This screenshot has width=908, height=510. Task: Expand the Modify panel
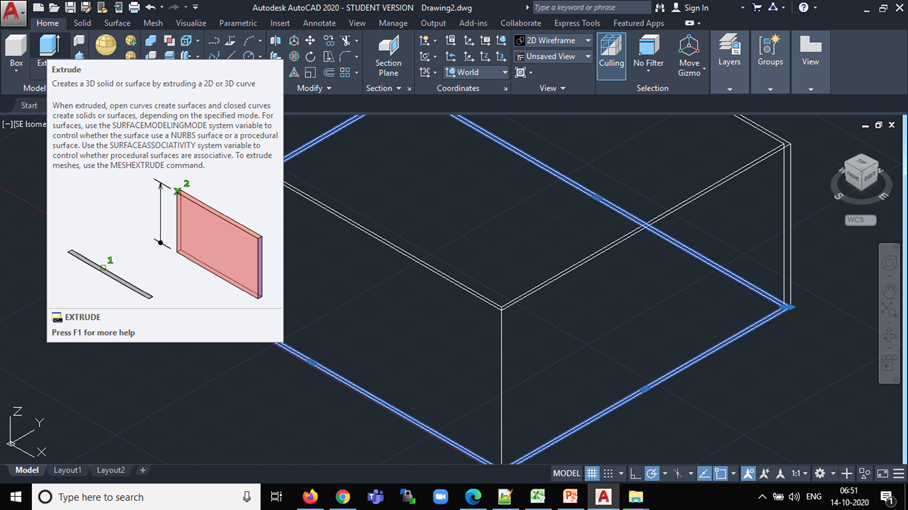[314, 88]
